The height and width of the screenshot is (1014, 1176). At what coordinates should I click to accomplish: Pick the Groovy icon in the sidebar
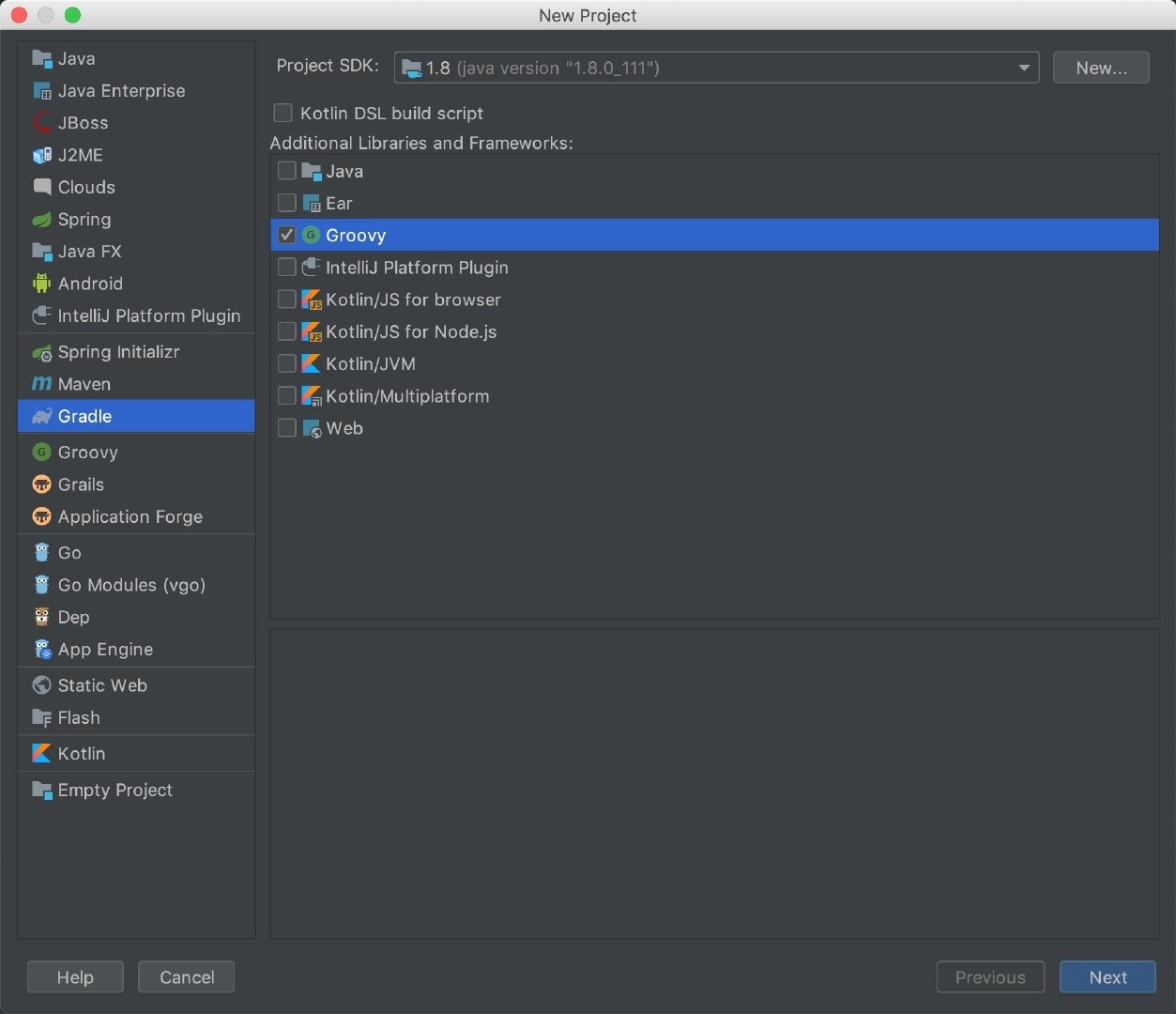tap(41, 453)
